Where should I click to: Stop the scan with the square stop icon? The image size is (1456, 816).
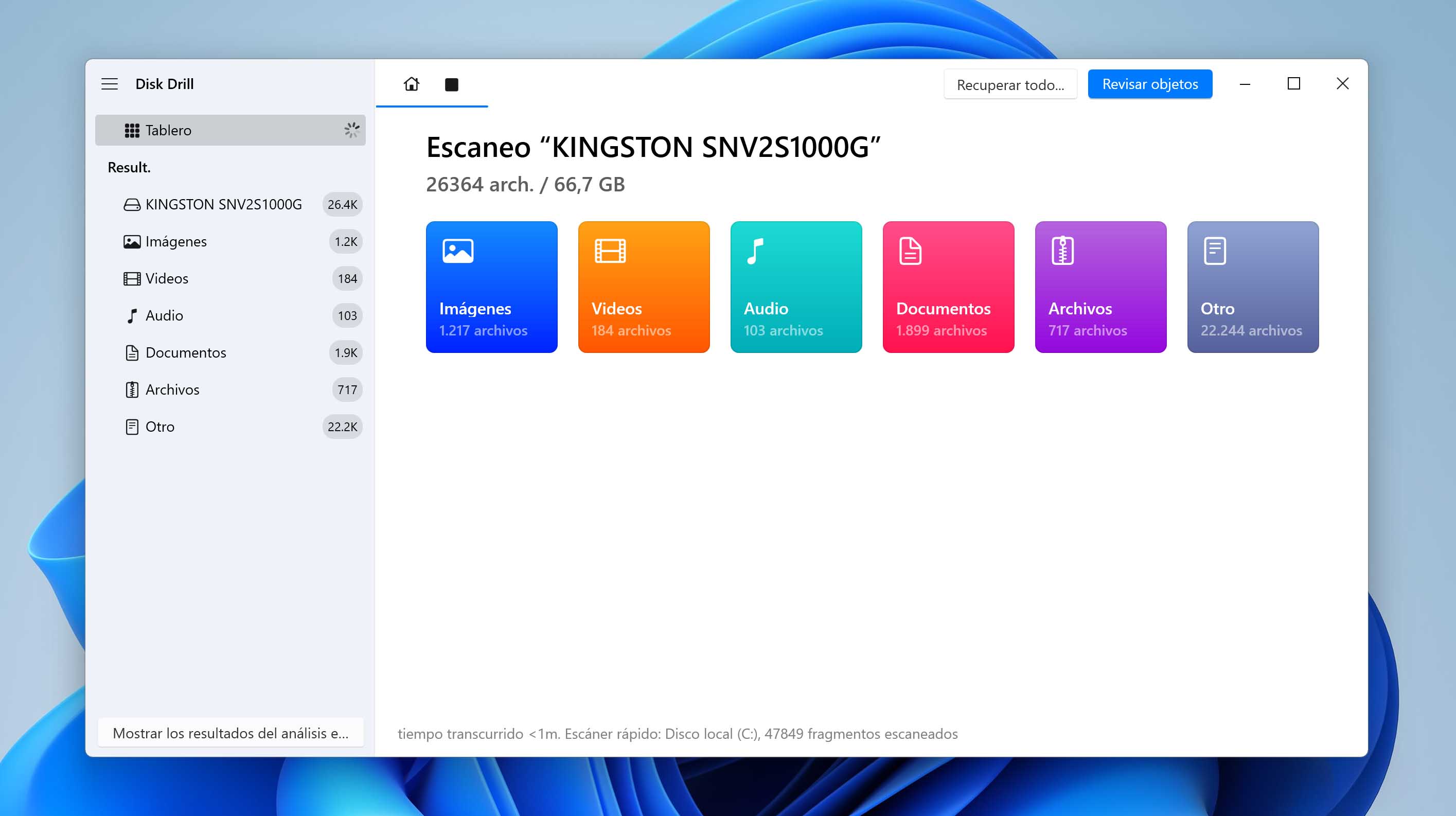coord(451,85)
